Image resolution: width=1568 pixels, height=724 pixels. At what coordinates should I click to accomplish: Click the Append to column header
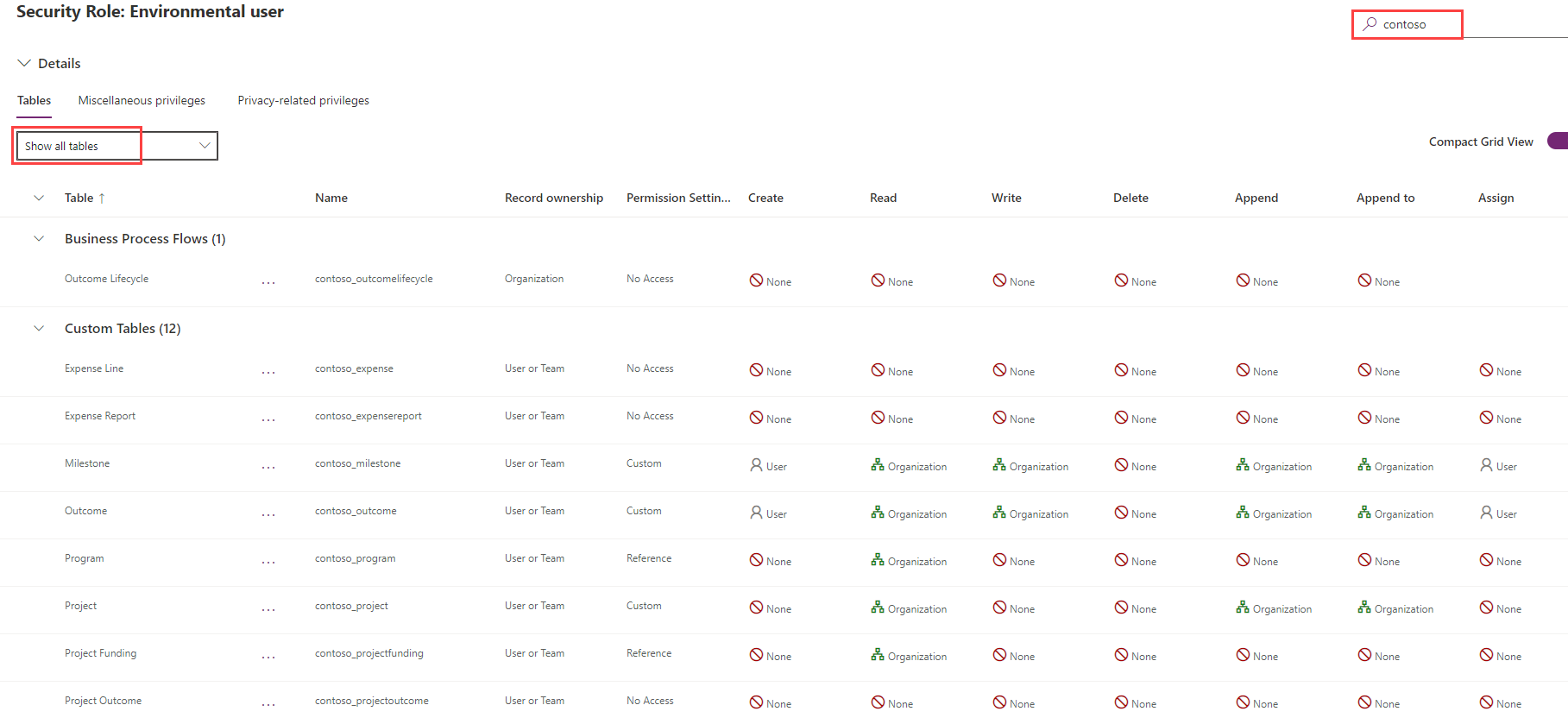click(1385, 198)
